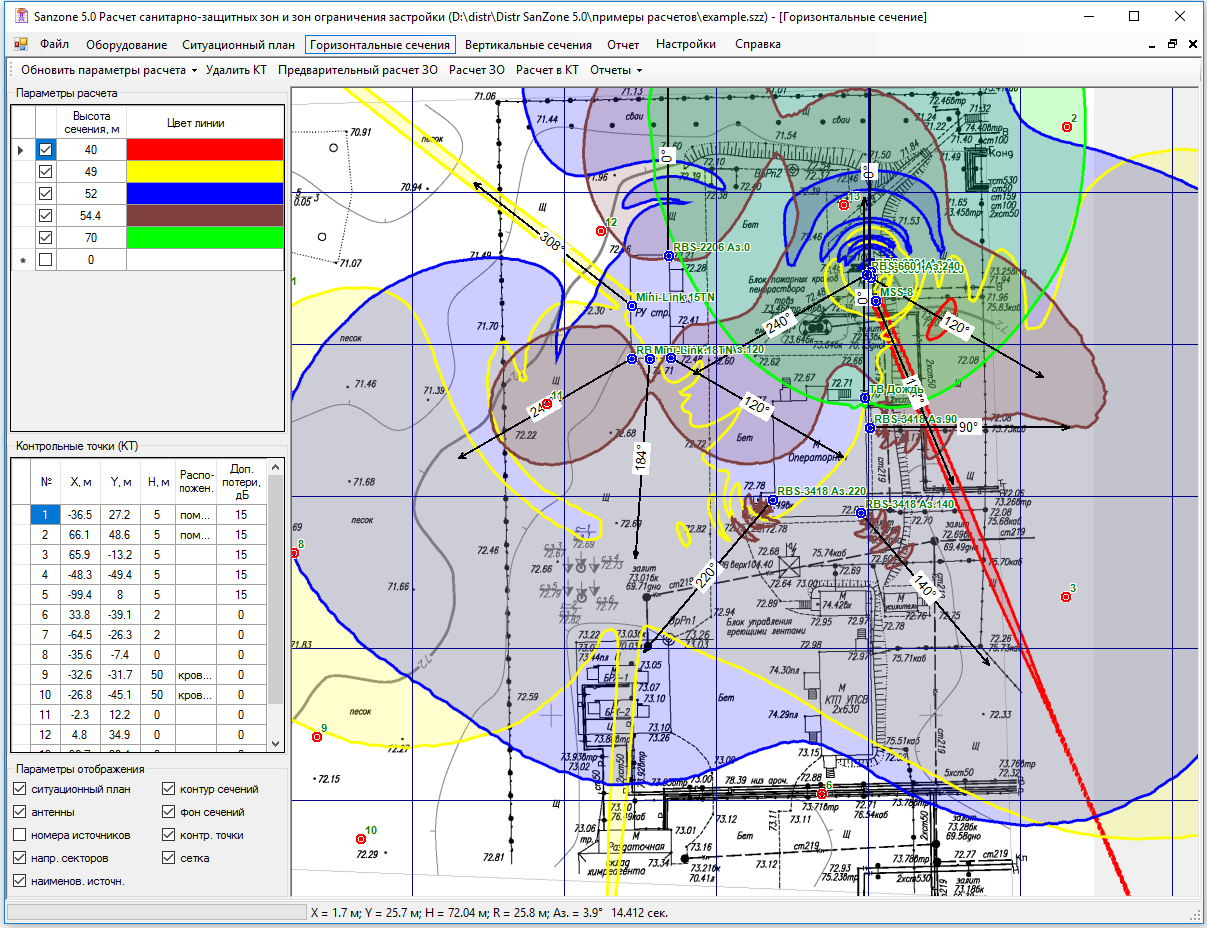Open the Настройки menu
The image size is (1207, 928).
[686, 45]
